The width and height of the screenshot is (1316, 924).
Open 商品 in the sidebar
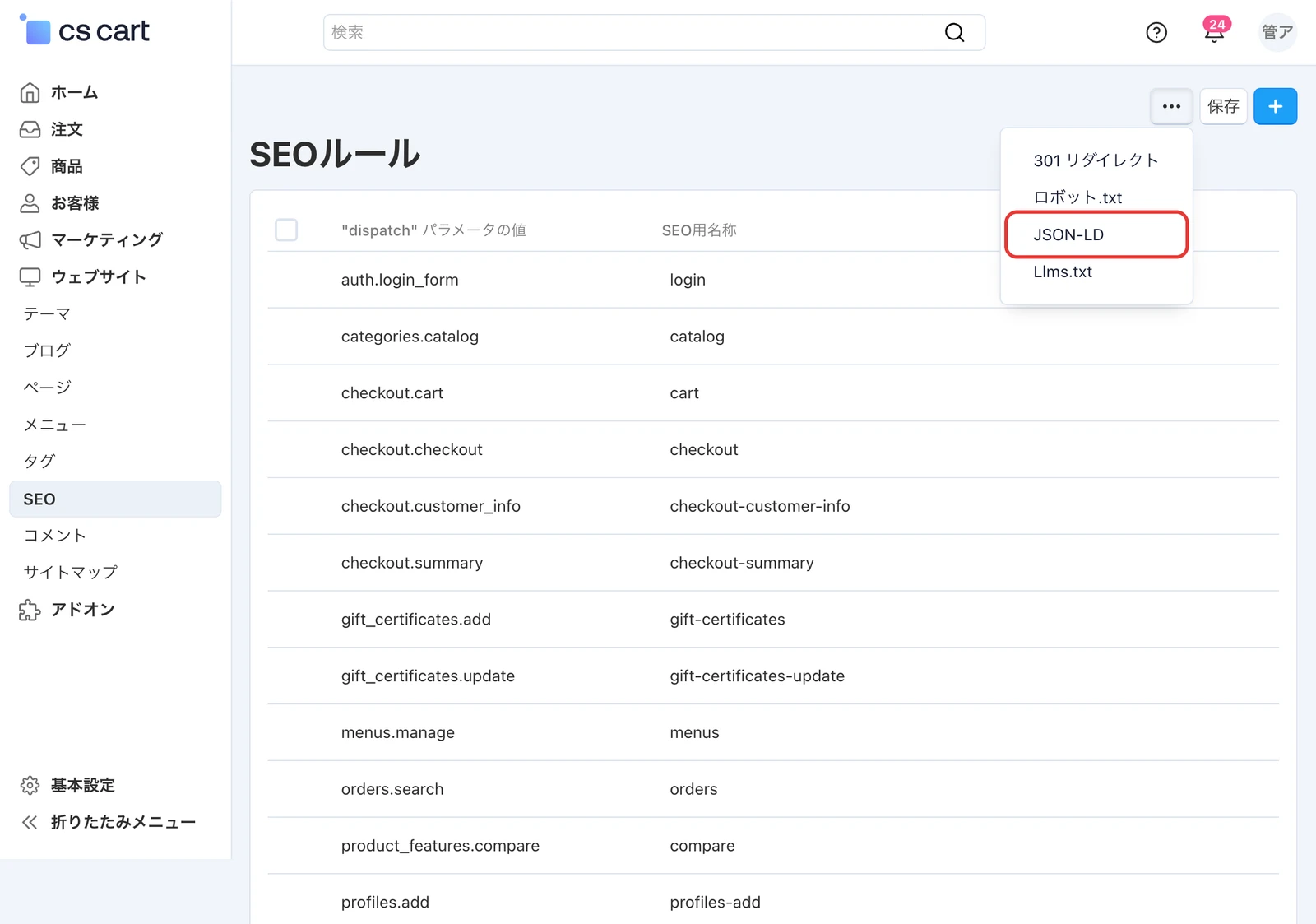point(67,166)
